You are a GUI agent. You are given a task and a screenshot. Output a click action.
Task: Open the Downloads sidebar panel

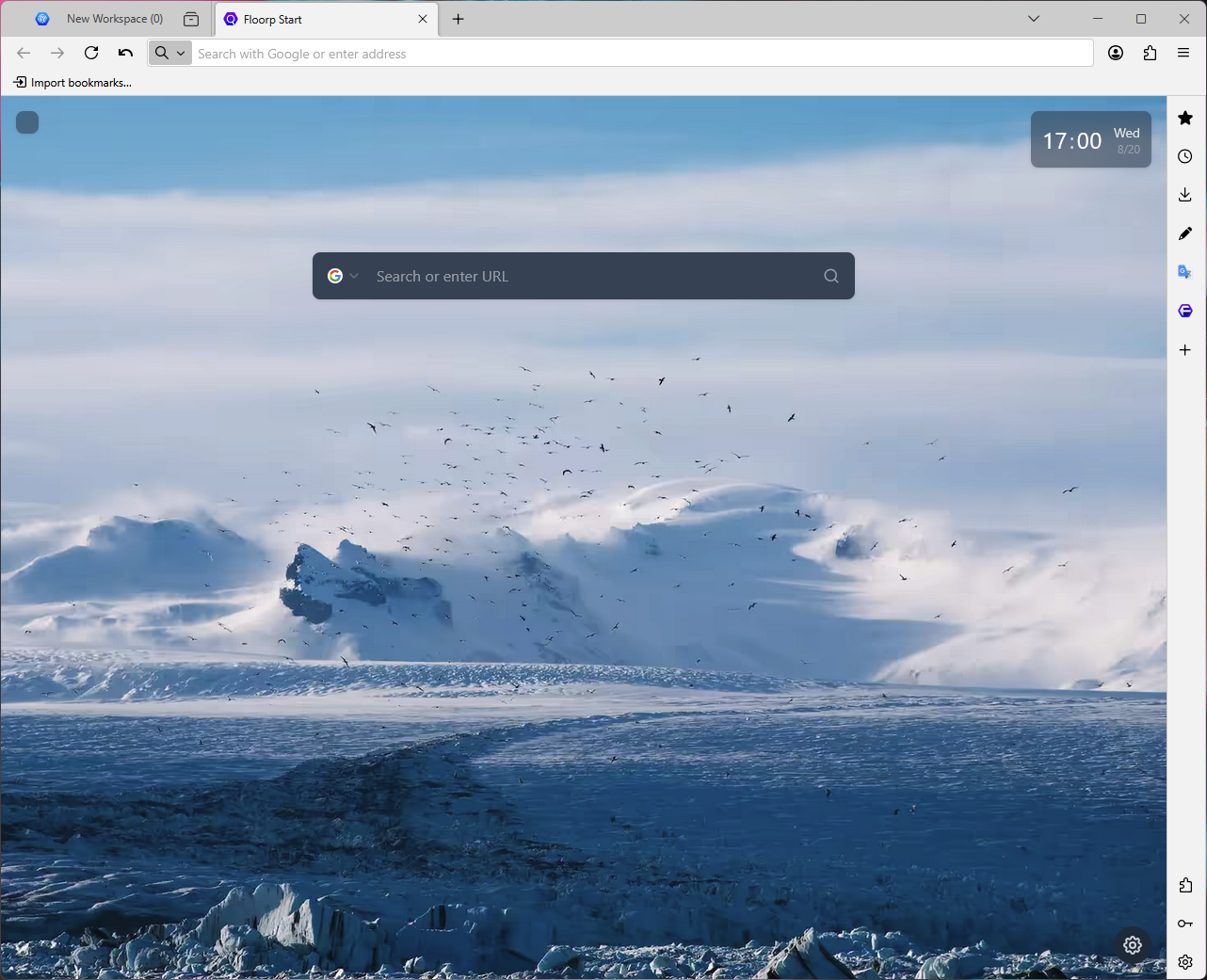pos(1185,195)
